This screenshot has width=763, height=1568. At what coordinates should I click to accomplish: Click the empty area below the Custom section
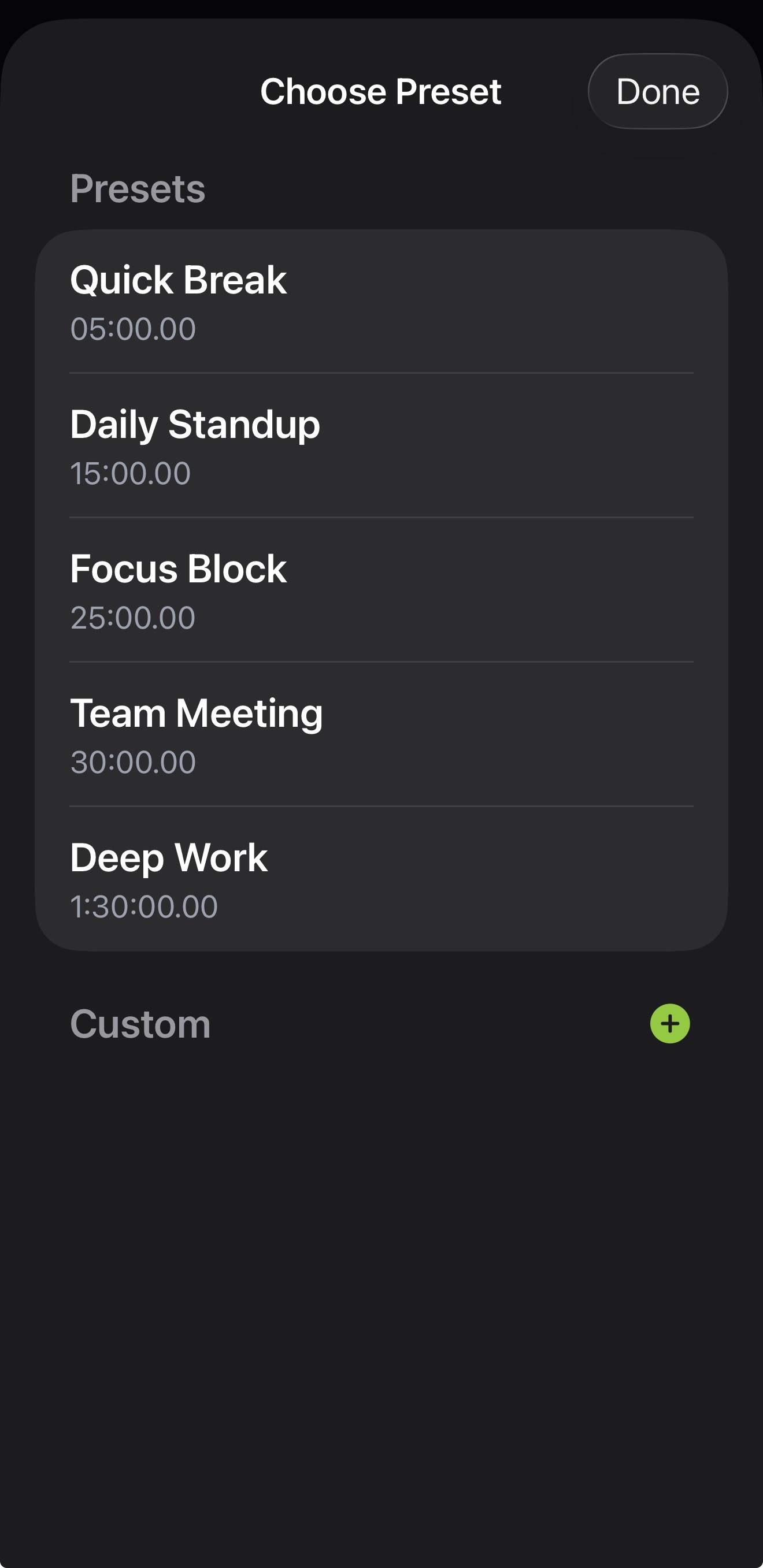tap(381, 1278)
